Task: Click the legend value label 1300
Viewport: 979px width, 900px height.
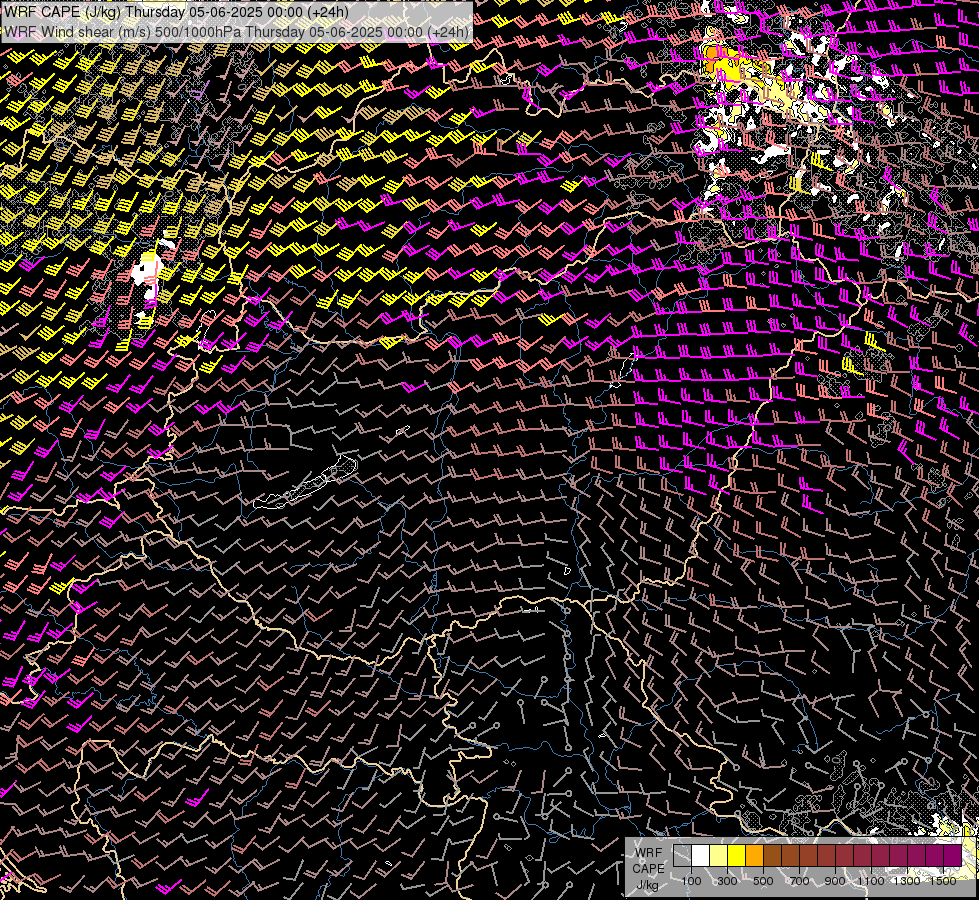Action: [907, 881]
